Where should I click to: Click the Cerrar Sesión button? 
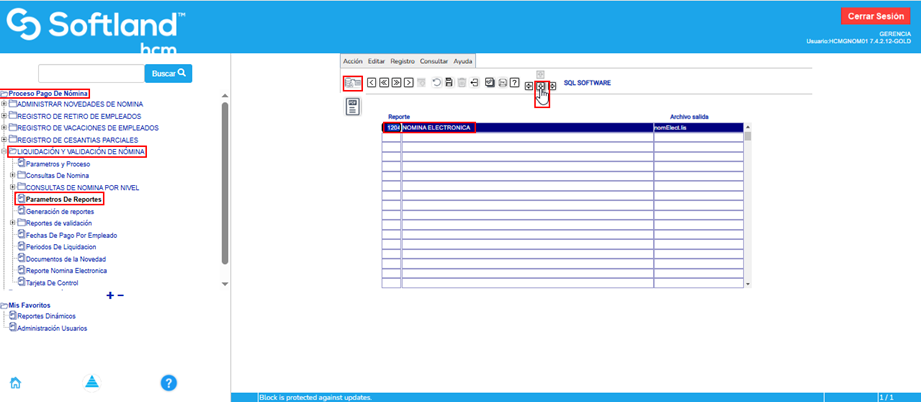(876, 16)
